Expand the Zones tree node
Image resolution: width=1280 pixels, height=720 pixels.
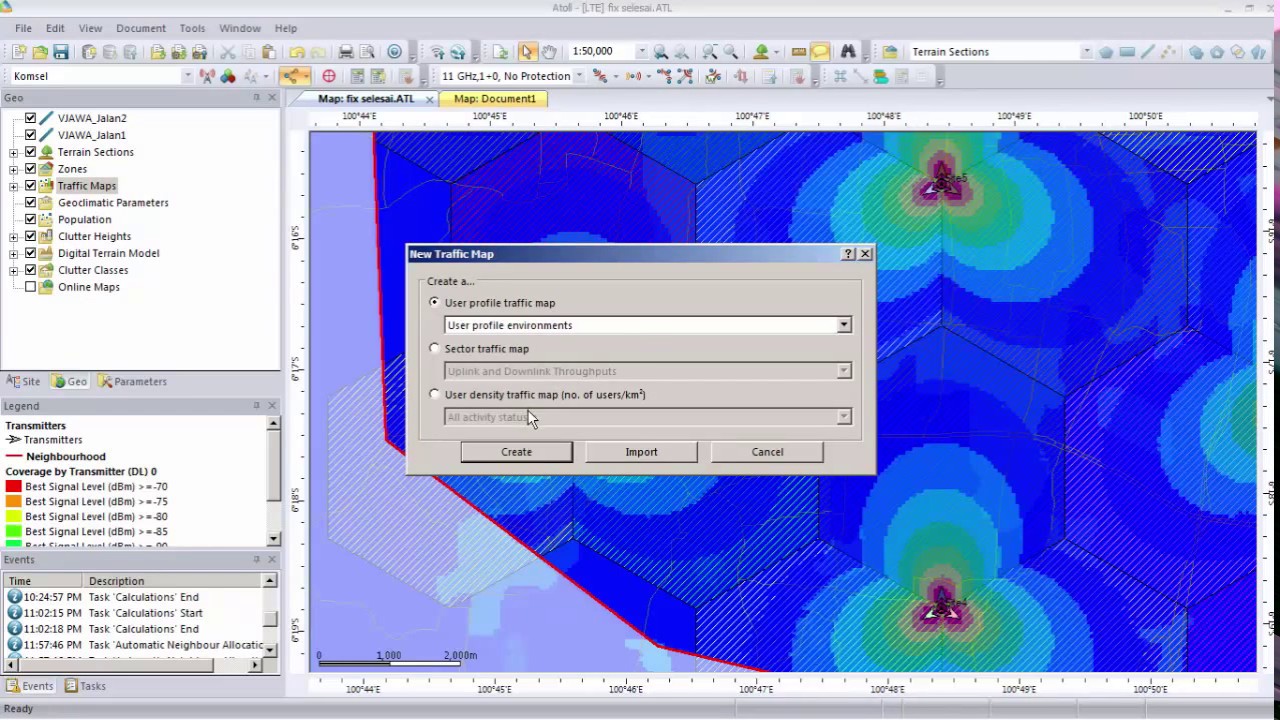tap(13, 169)
